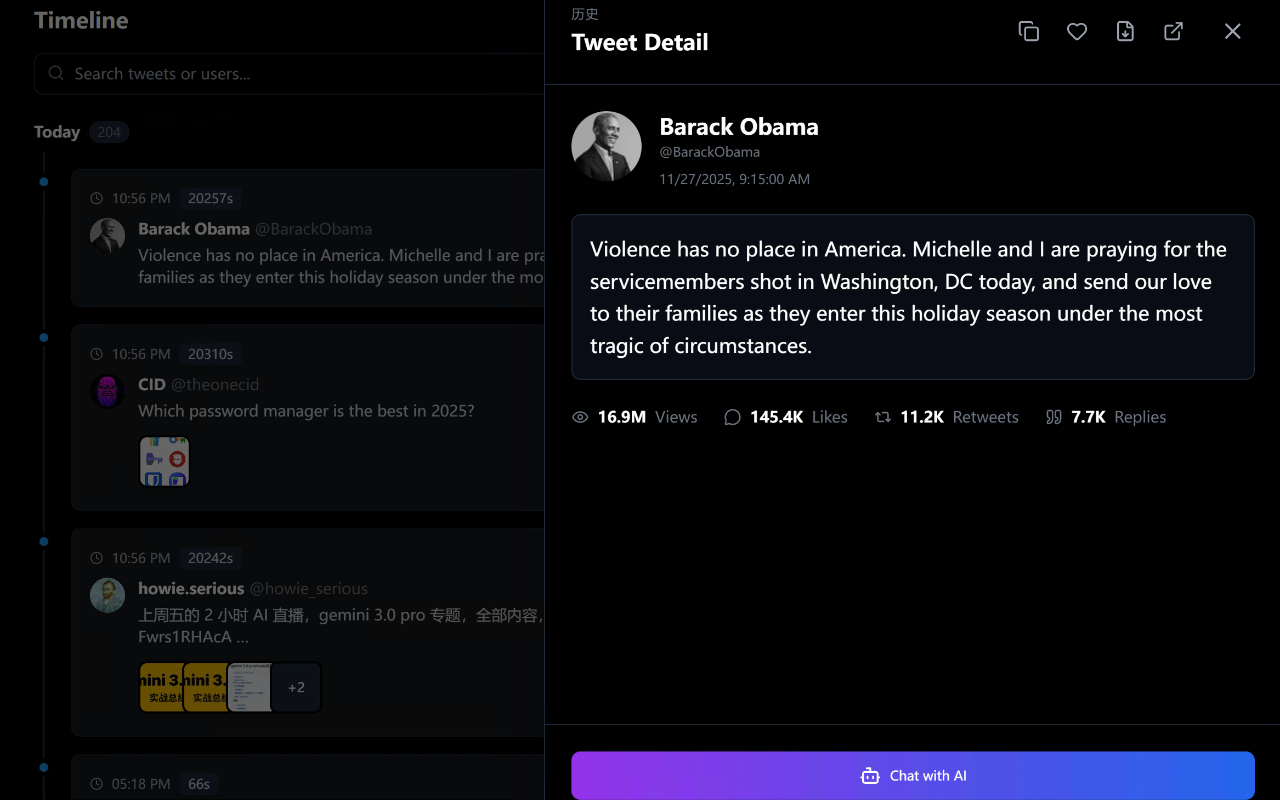The height and width of the screenshot is (800, 1280).
Task: Click the clock icon beside 05:18 PM
Action: pyautogui.click(x=97, y=784)
